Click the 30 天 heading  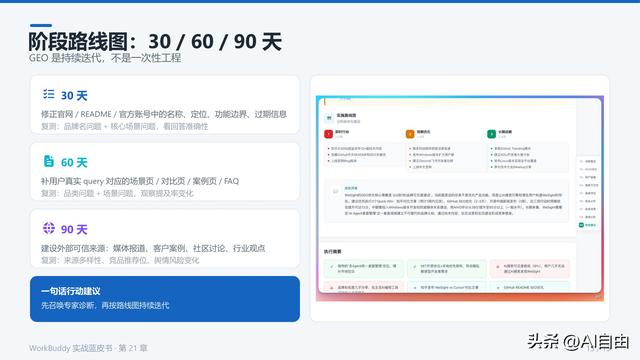[x=74, y=96]
